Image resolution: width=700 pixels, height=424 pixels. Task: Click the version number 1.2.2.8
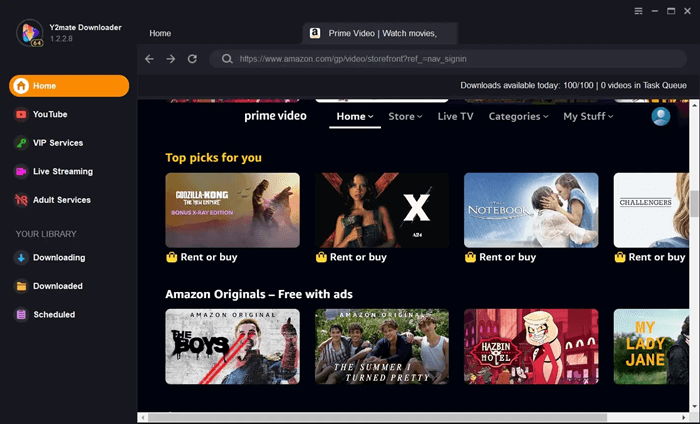coord(61,39)
